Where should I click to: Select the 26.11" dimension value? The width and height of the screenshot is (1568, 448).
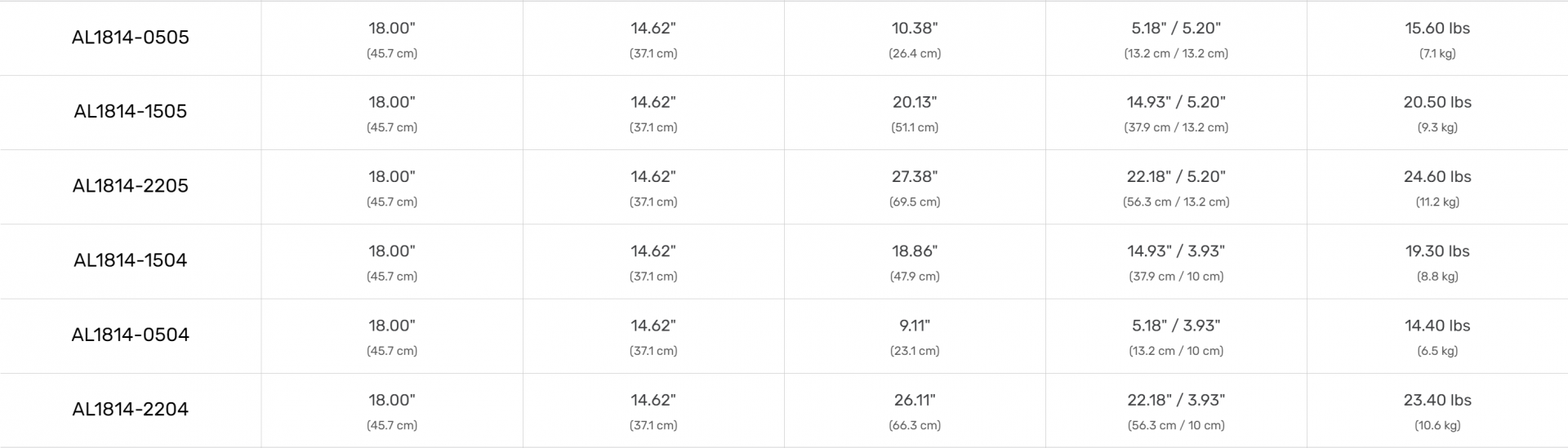pos(915,401)
